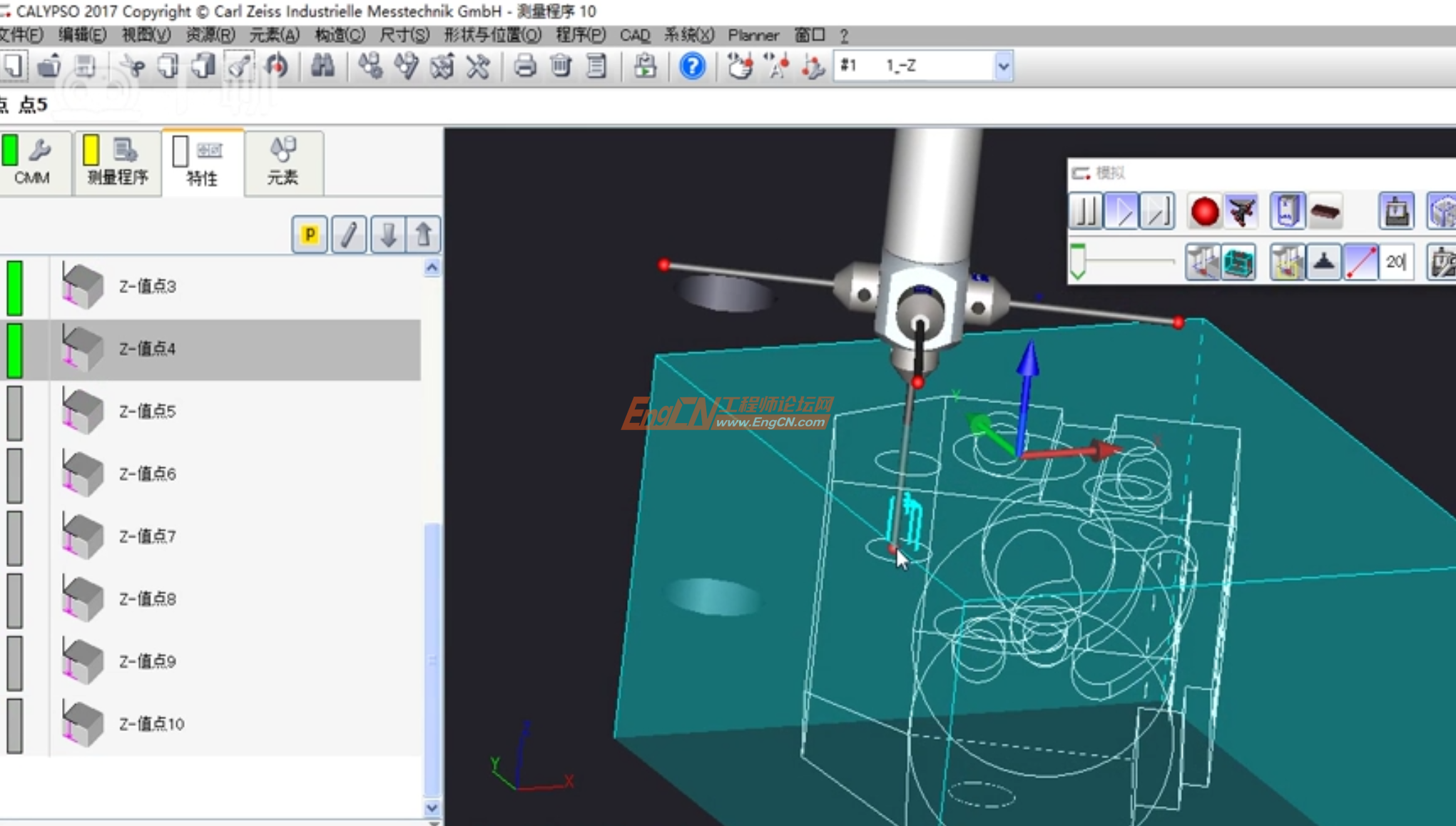
Task: Toggle status indicator of Z-值点5
Action: [14, 412]
